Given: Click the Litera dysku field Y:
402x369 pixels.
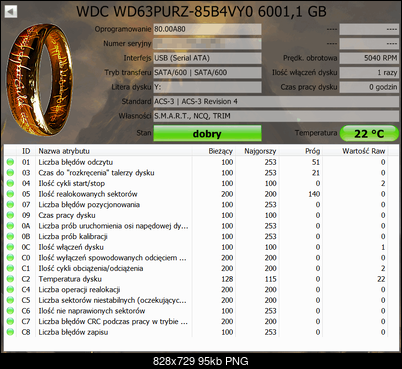Looking at the screenshot, I should coord(207,87).
